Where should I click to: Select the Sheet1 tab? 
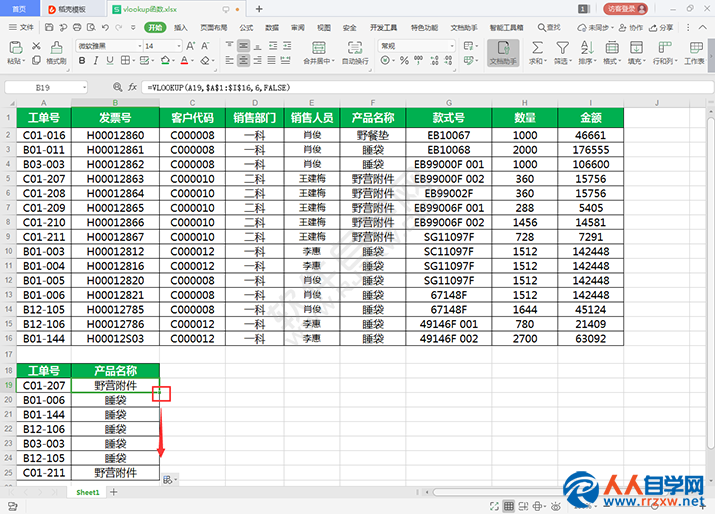88,492
